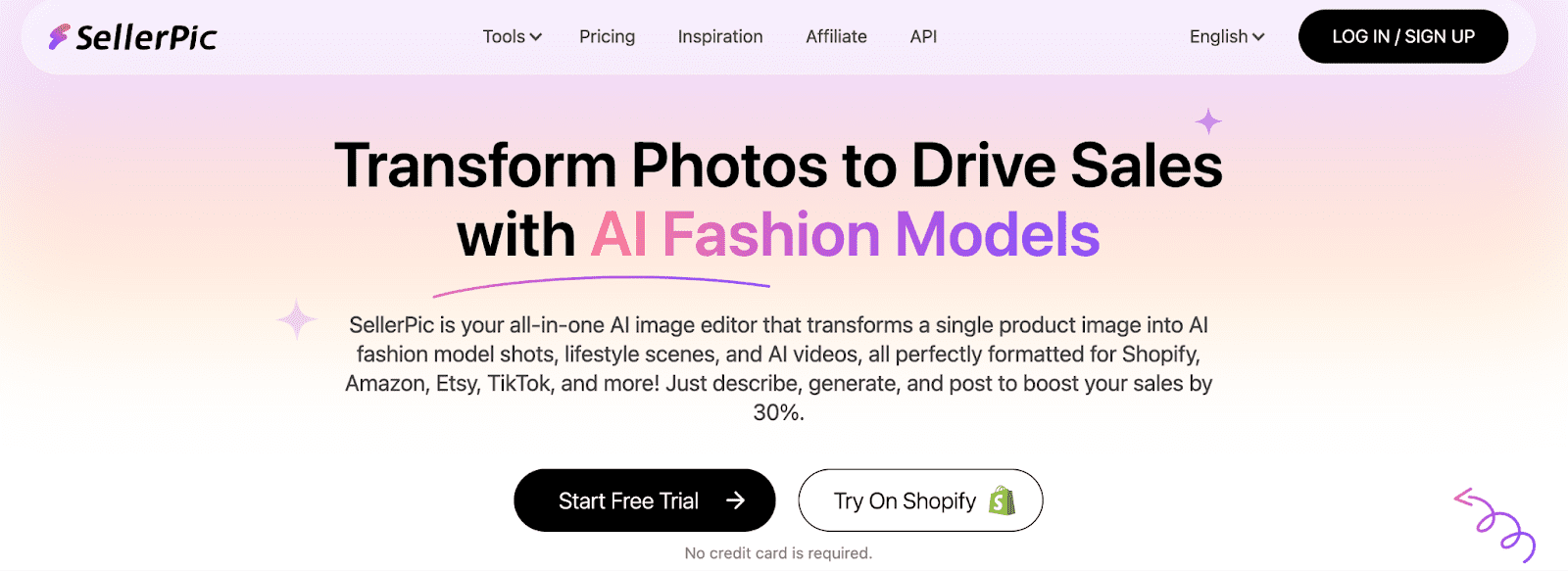The height and width of the screenshot is (571, 1568).
Task: Select API from the top navigation
Action: coord(922,36)
